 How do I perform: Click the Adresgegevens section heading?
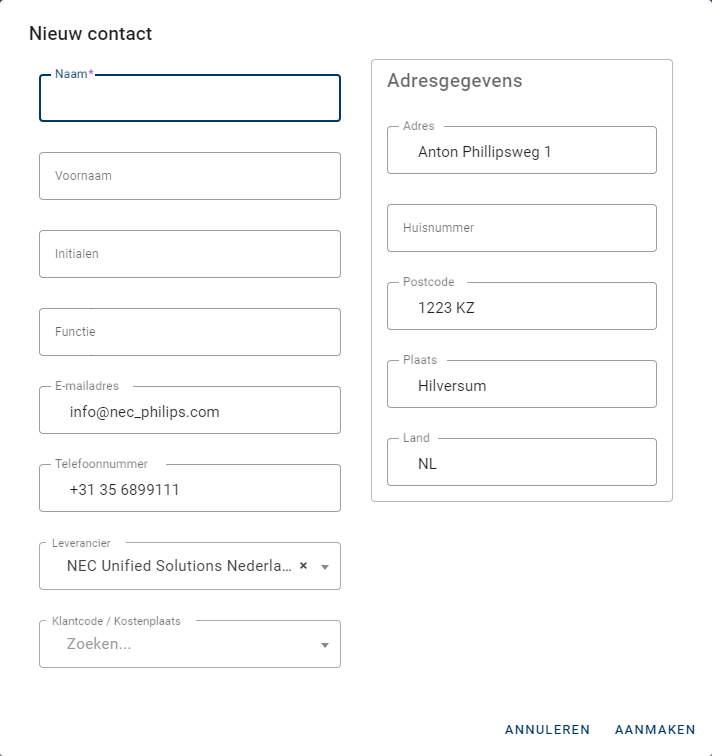pyautogui.click(x=454, y=81)
